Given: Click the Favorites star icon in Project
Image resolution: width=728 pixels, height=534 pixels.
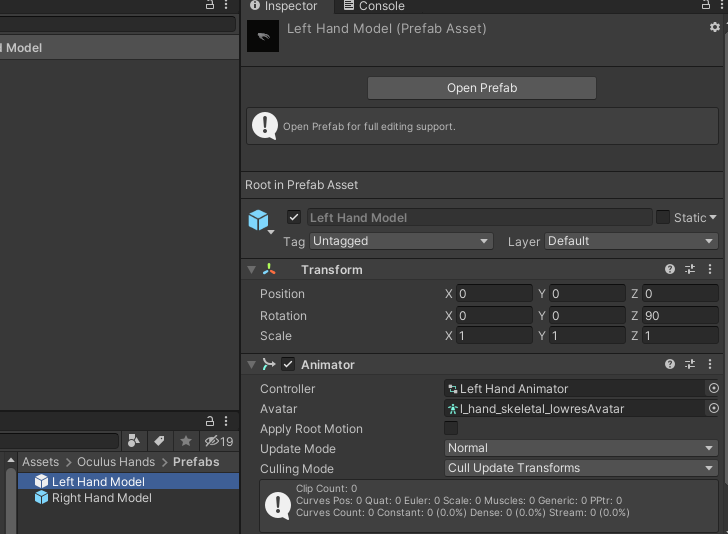Looking at the screenshot, I should (x=185, y=441).
